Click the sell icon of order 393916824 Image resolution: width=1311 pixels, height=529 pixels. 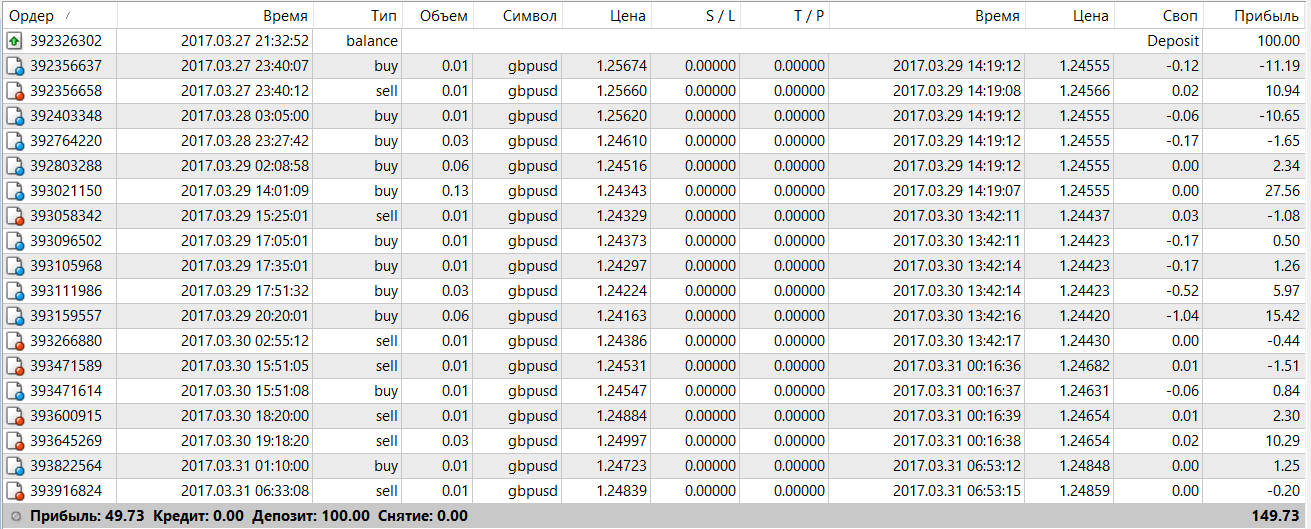tap(14, 491)
